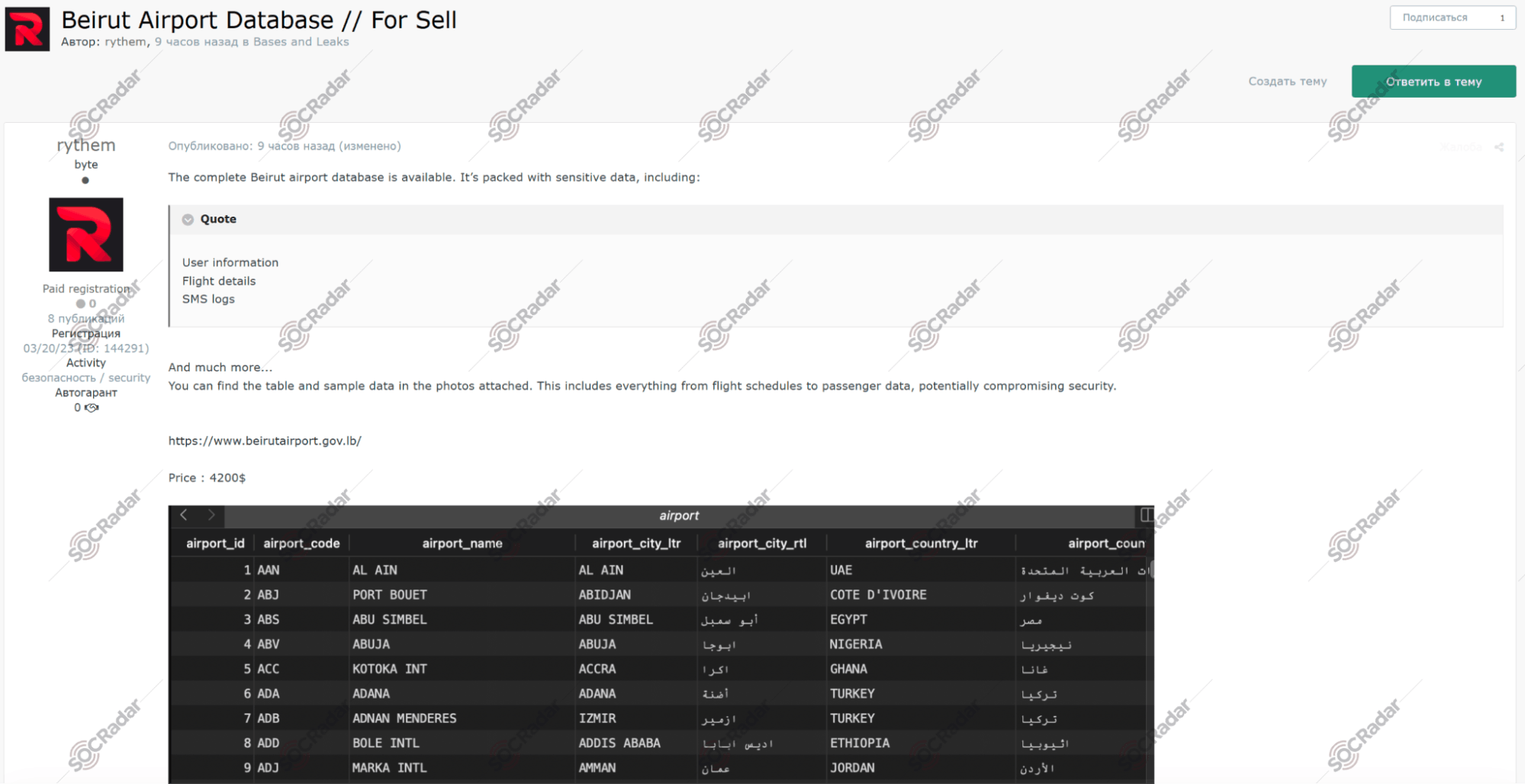This screenshot has width=1525, height=784.
Task: Open the author avatar in the topic header
Action: pyautogui.click(x=27, y=29)
